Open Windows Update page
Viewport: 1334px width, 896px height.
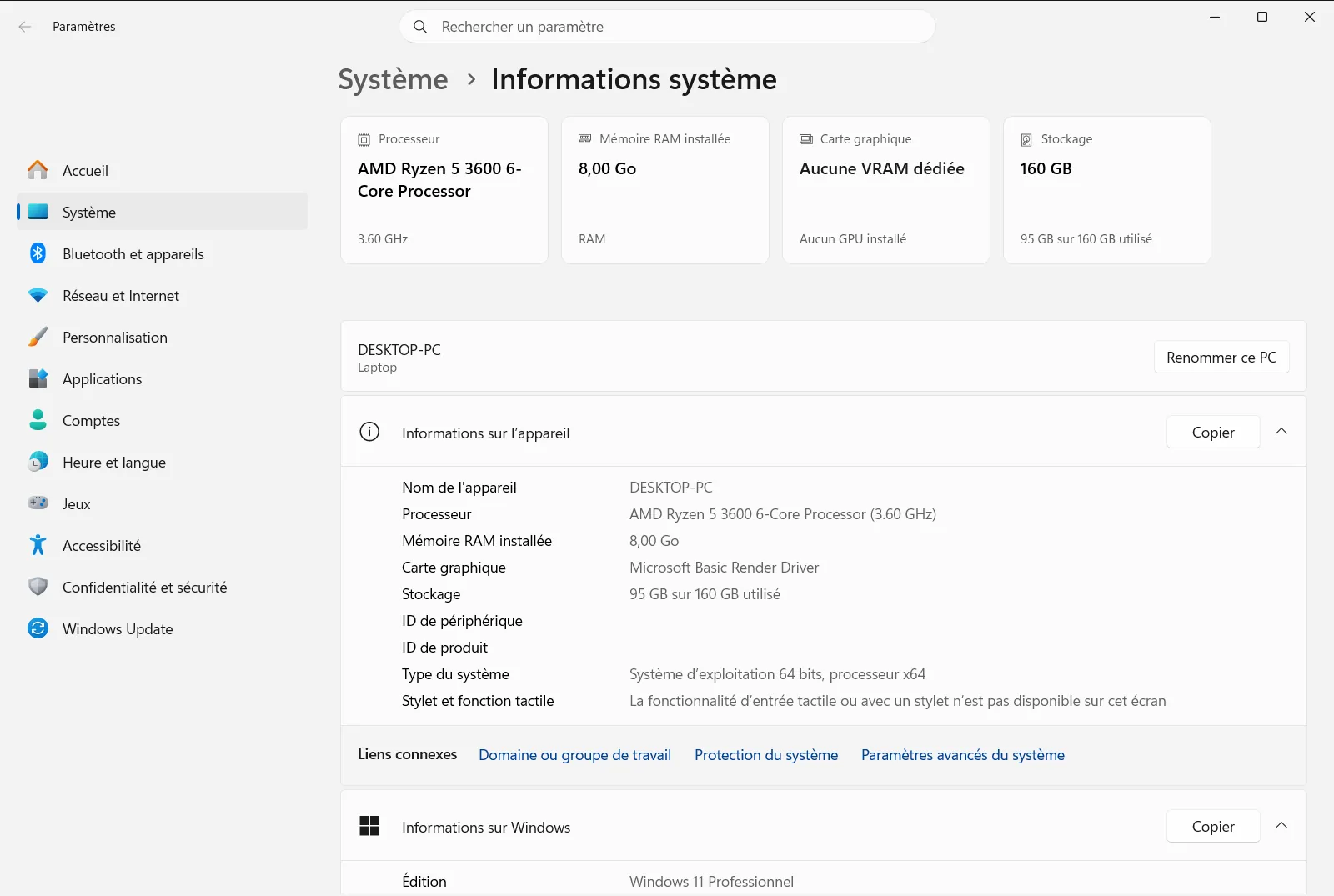click(x=162, y=628)
